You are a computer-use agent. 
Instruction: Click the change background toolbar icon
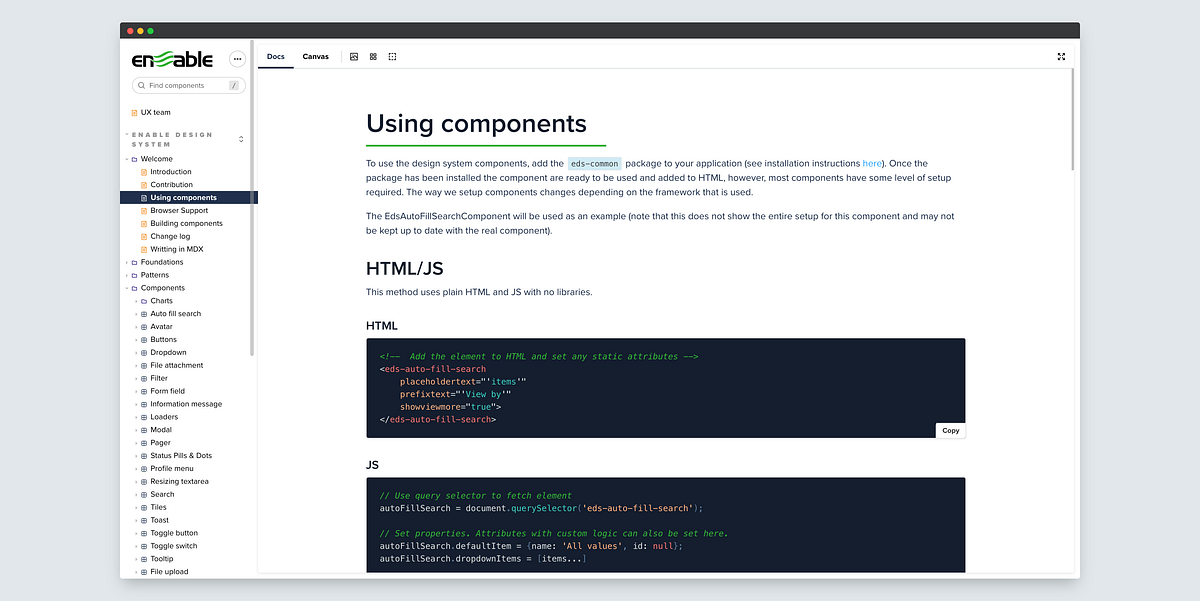(x=354, y=57)
